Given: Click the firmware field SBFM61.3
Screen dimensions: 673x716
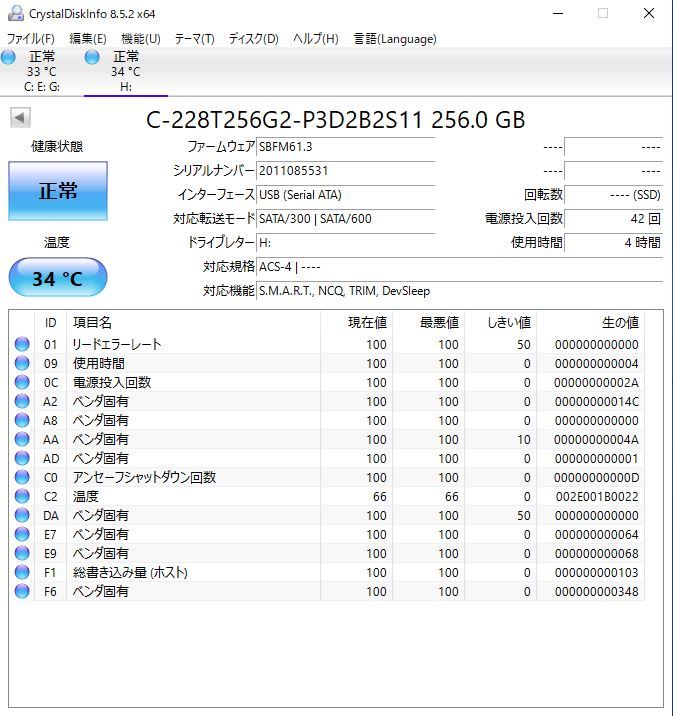Looking at the screenshot, I should click(345, 147).
